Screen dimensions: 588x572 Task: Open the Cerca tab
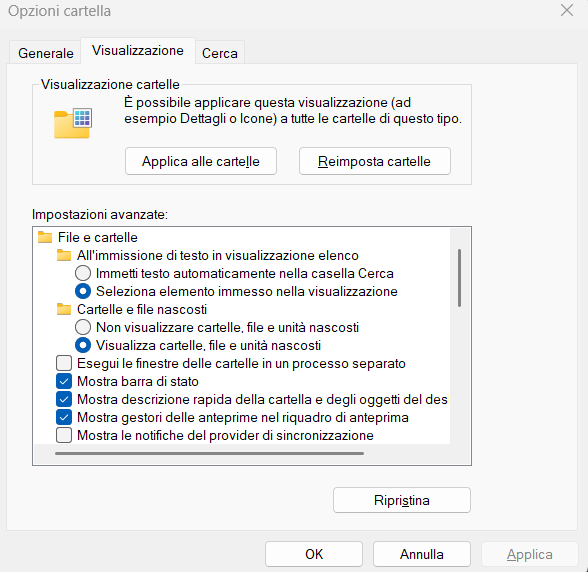tap(220, 53)
